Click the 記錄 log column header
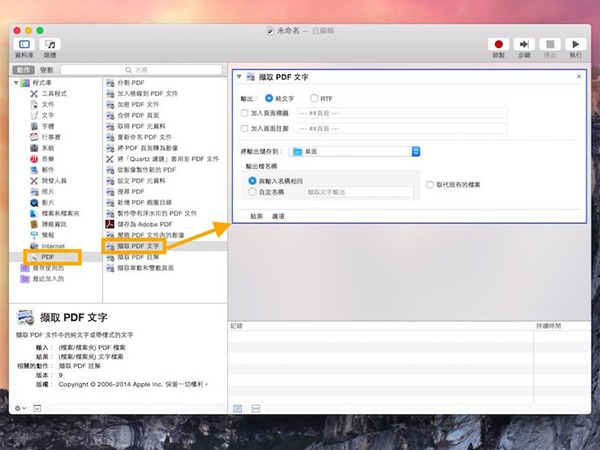The height and width of the screenshot is (450, 600). tap(381, 326)
